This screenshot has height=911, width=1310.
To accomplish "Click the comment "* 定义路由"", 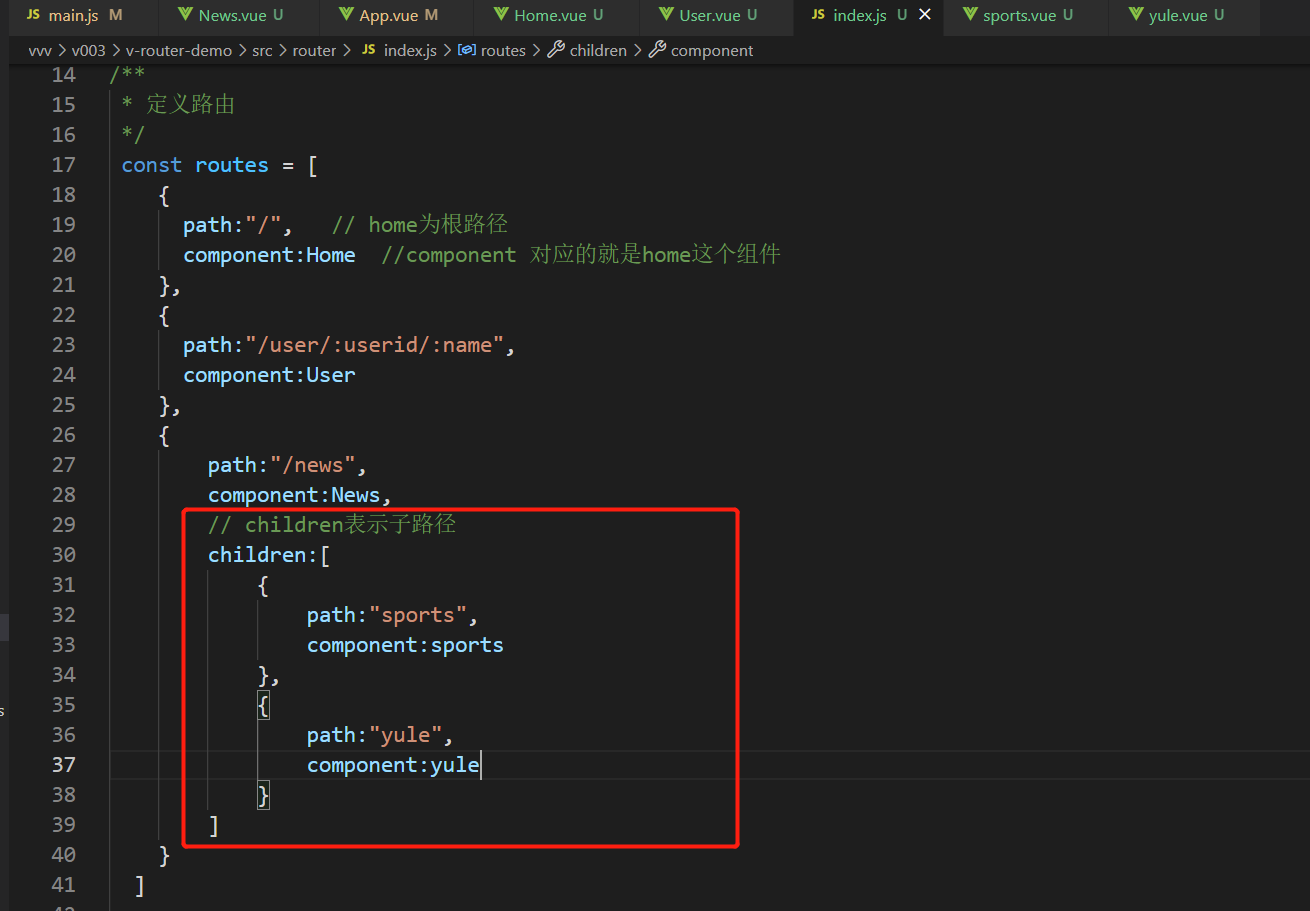I will point(178,104).
